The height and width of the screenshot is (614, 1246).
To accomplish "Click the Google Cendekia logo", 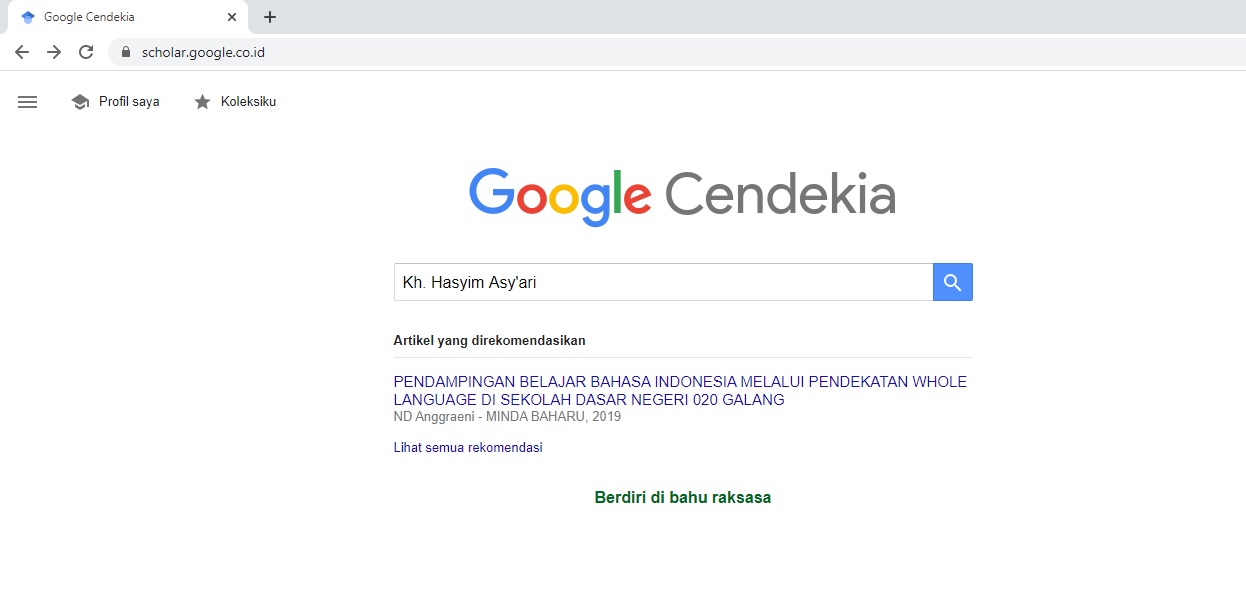I will click(x=682, y=194).
